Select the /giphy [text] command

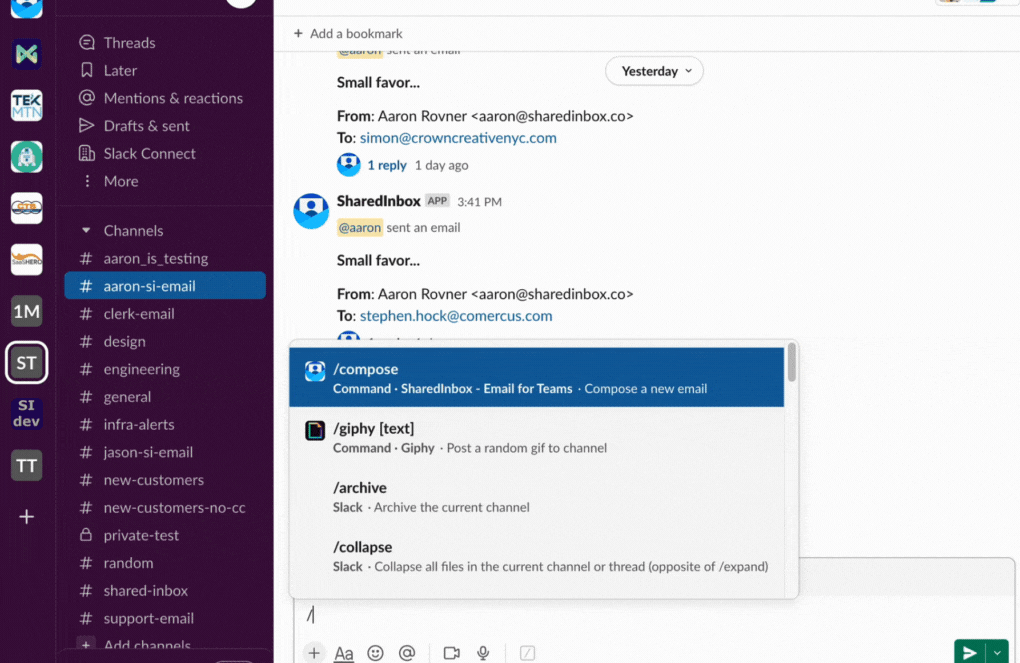coord(537,437)
